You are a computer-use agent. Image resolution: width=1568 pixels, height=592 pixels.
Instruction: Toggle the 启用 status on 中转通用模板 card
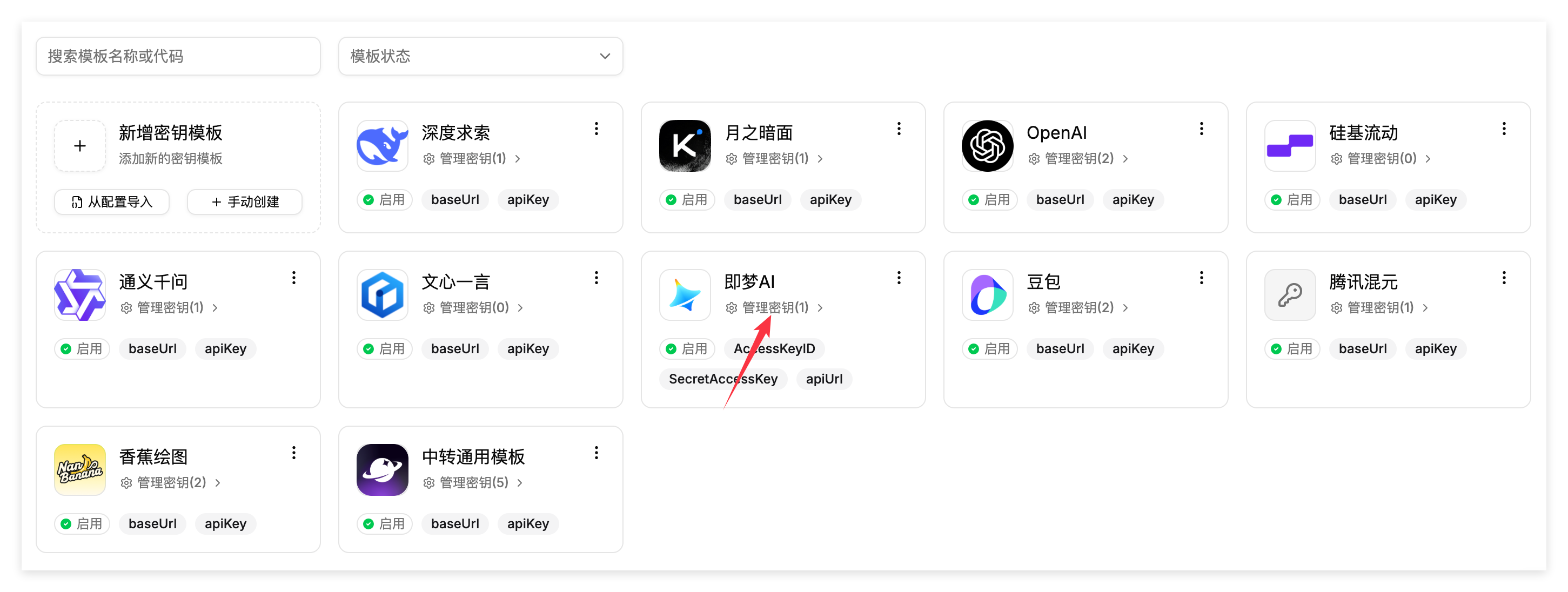click(385, 524)
